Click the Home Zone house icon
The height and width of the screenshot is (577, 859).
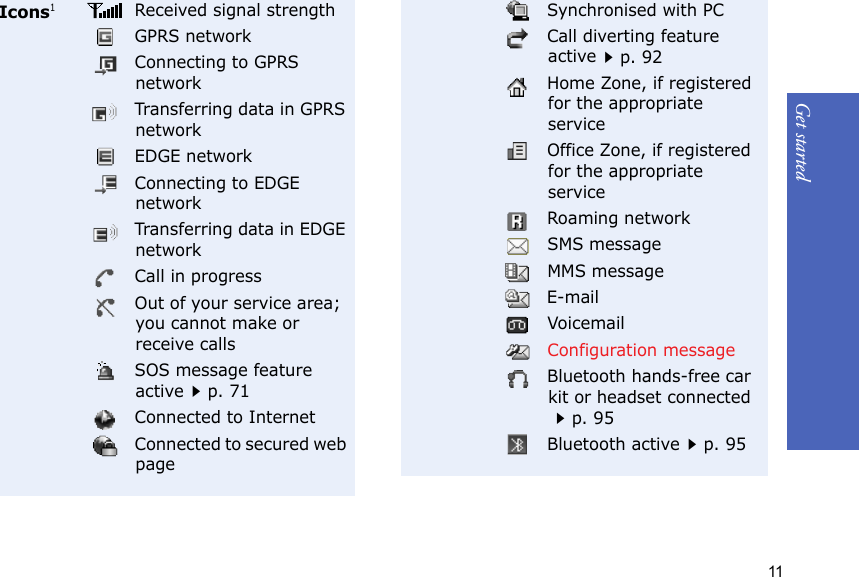click(517, 86)
